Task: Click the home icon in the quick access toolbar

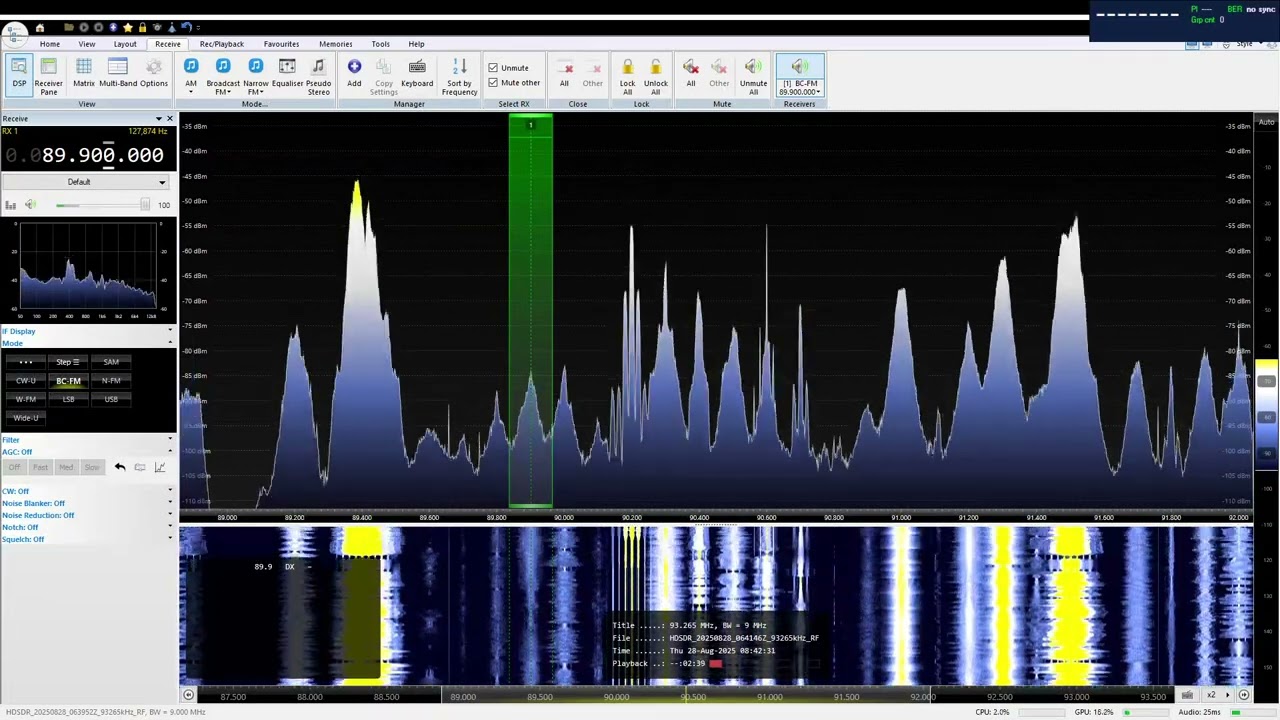Action: point(40,27)
